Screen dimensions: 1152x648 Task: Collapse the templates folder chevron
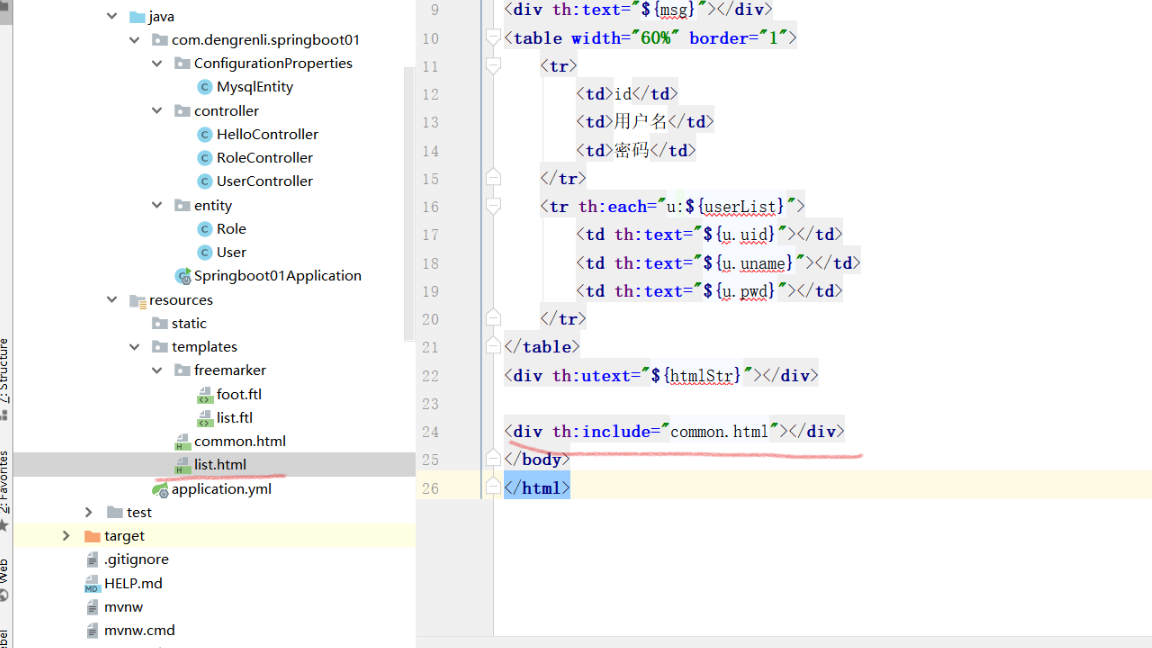point(134,347)
